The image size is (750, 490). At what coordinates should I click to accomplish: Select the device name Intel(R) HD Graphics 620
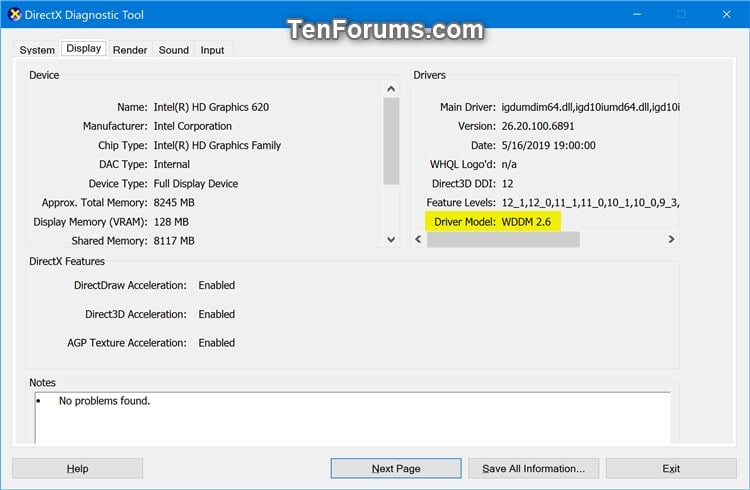[x=211, y=107]
